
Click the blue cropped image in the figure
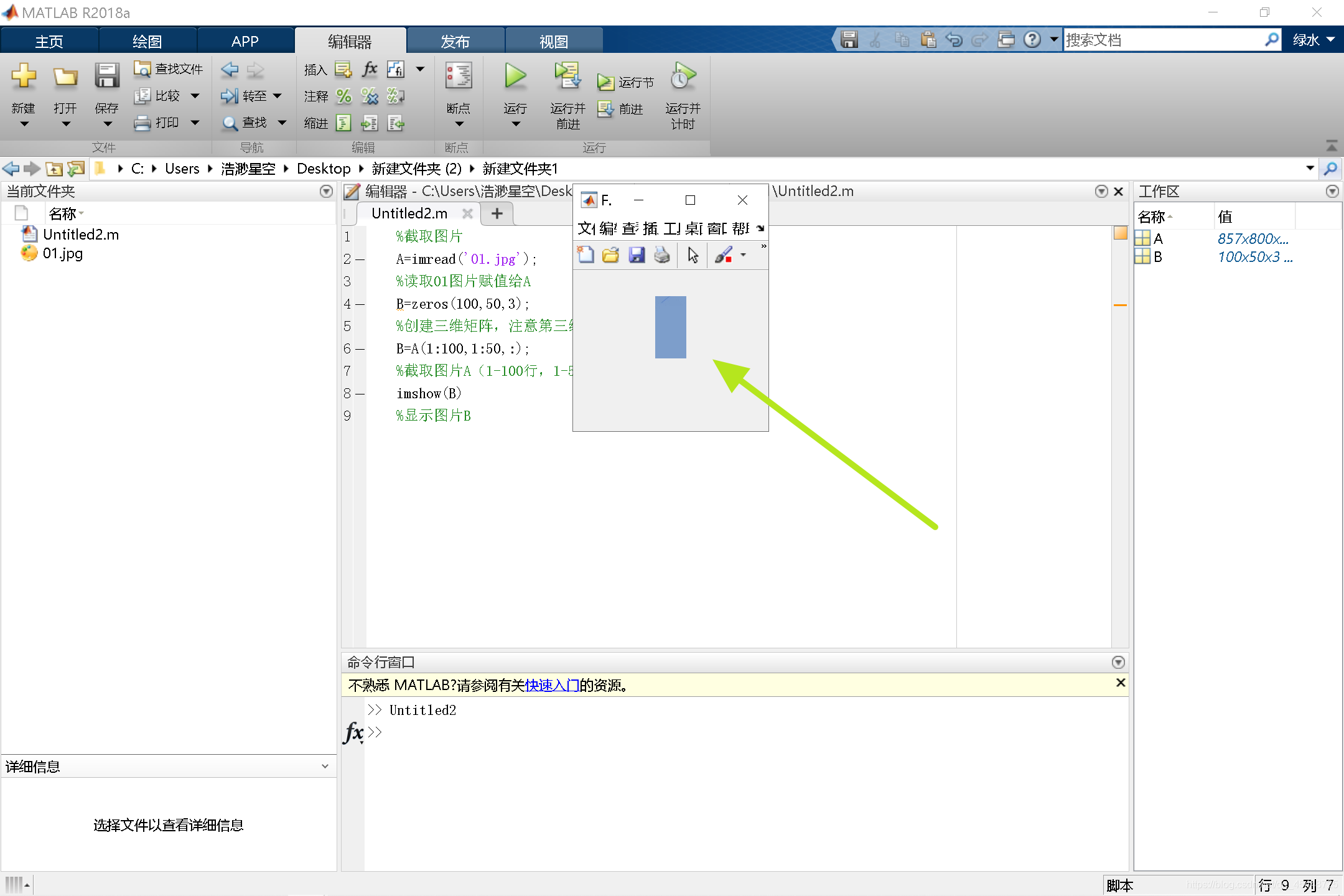[x=670, y=327]
